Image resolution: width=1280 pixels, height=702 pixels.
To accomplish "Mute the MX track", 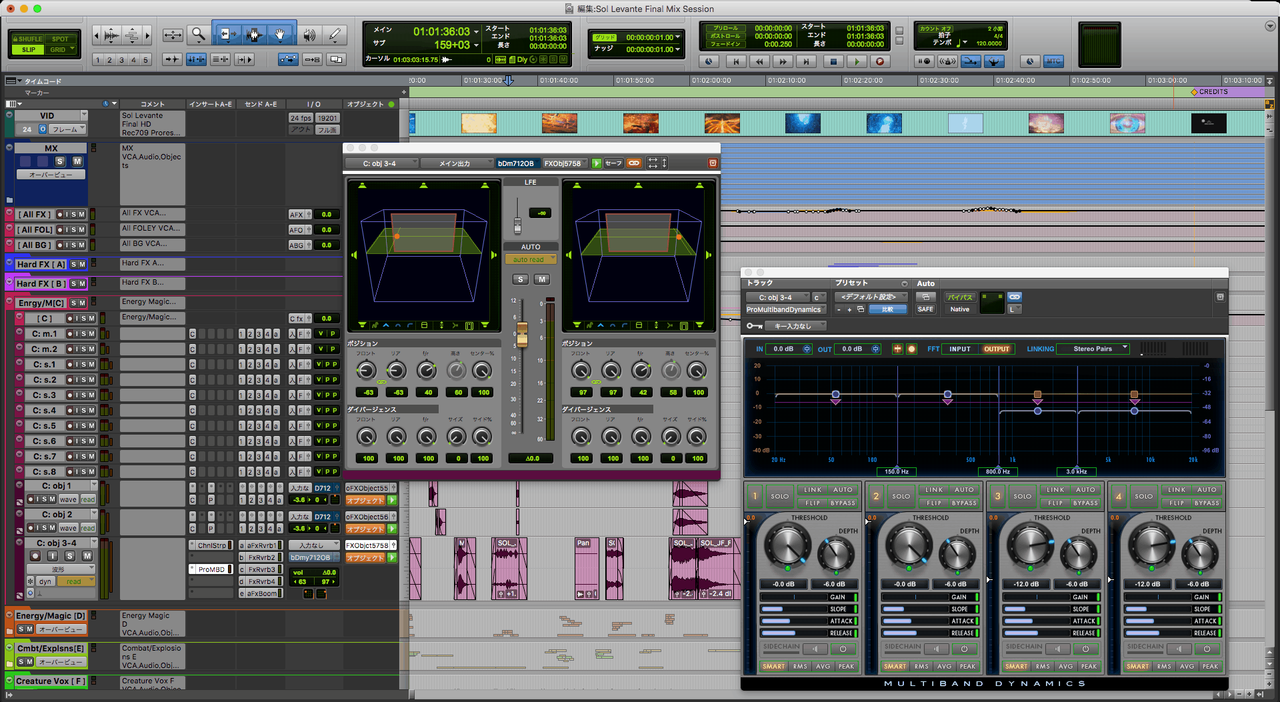I will (76, 160).
